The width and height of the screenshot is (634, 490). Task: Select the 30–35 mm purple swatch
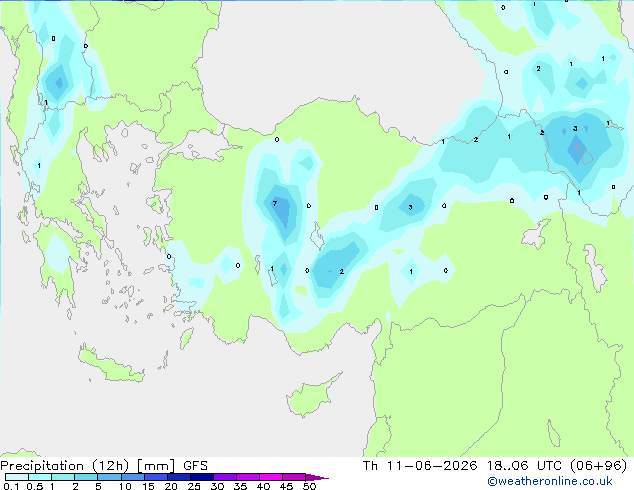(225, 477)
